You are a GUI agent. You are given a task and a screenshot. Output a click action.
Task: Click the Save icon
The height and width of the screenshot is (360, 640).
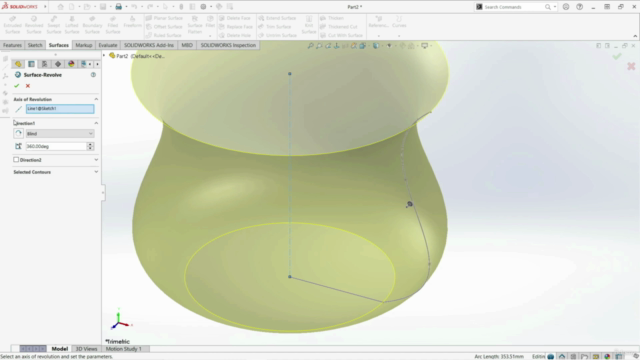pyautogui.click(x=103, y=7)
